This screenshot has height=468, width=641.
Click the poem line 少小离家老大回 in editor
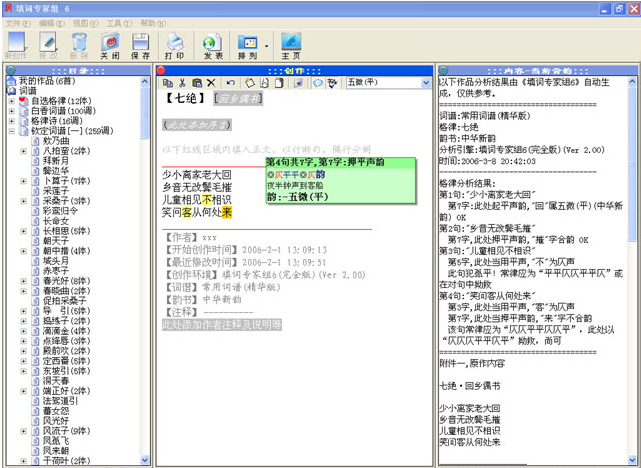pos(197,175)
